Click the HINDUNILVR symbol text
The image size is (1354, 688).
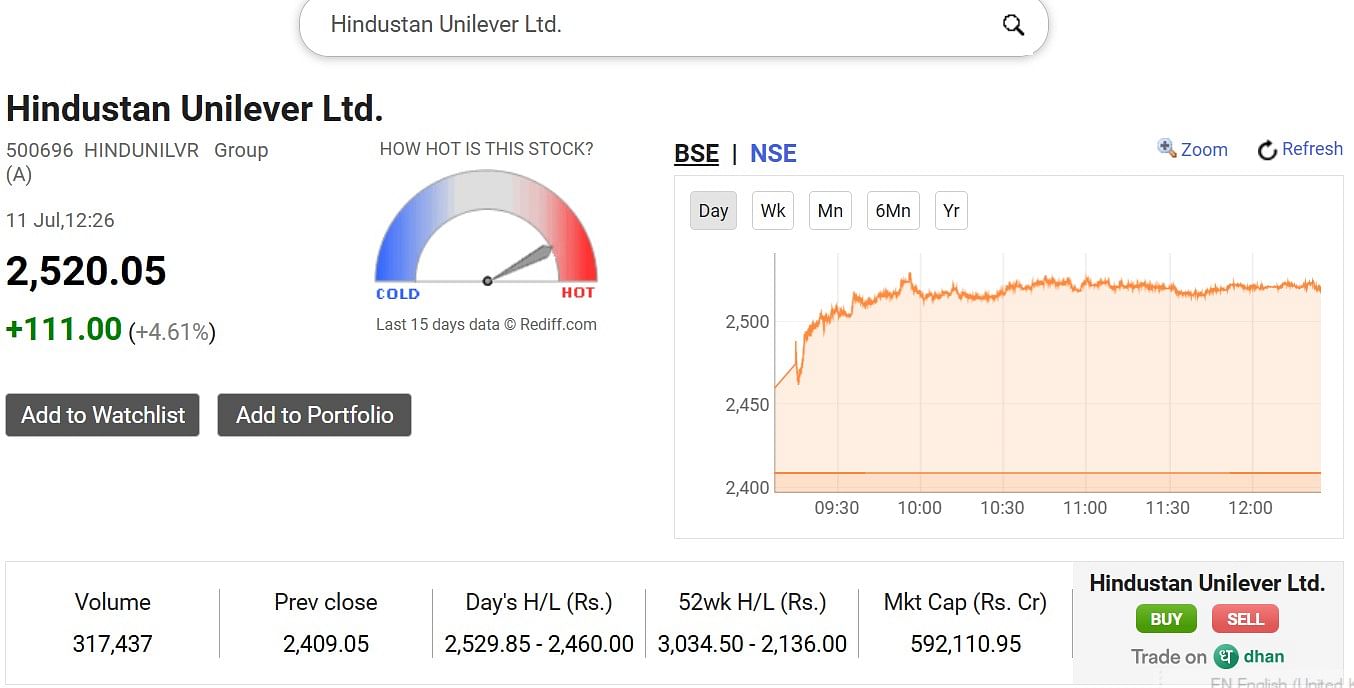(142, 150)
